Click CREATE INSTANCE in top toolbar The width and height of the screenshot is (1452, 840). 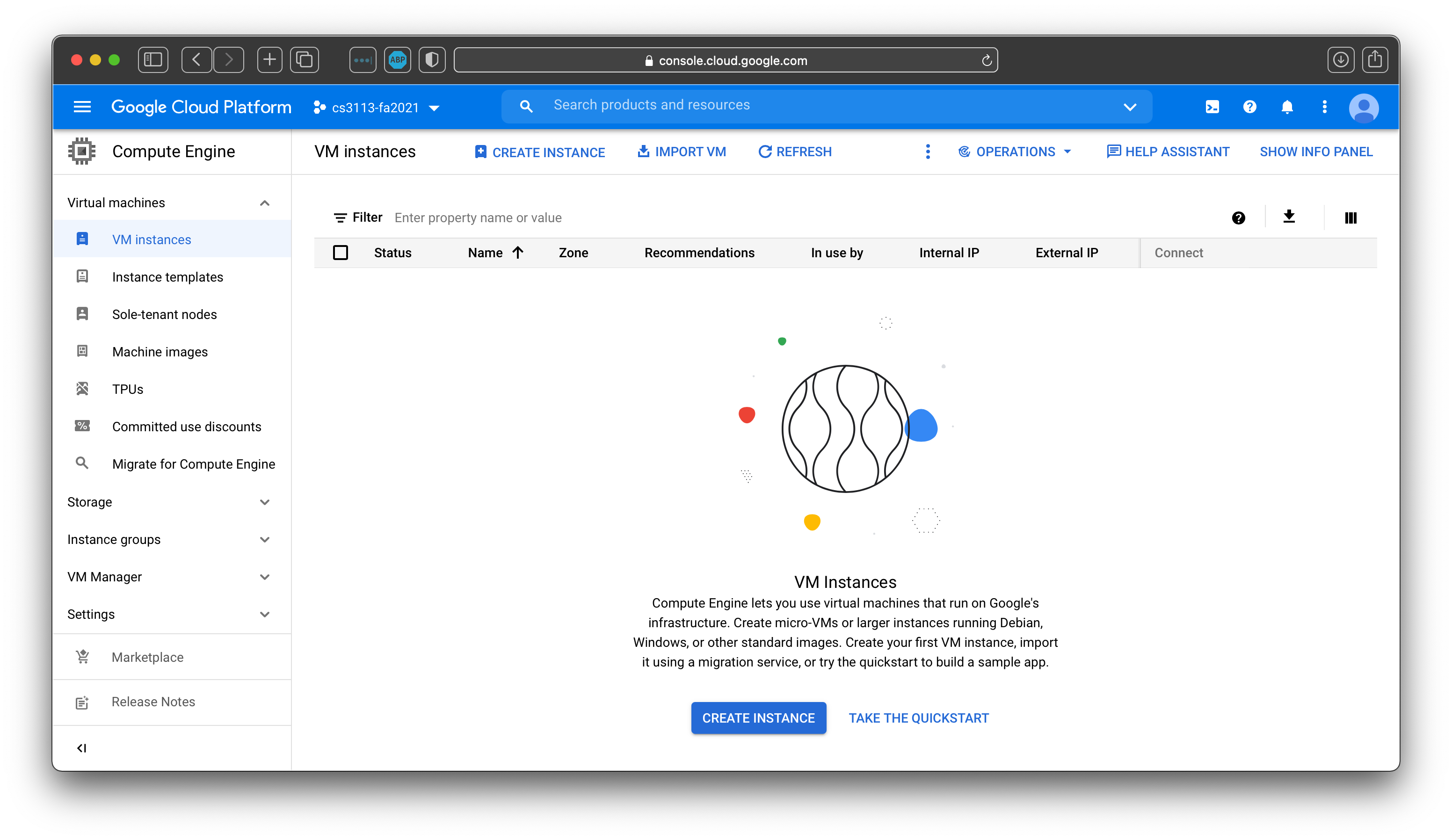click(x=539, y=152)
